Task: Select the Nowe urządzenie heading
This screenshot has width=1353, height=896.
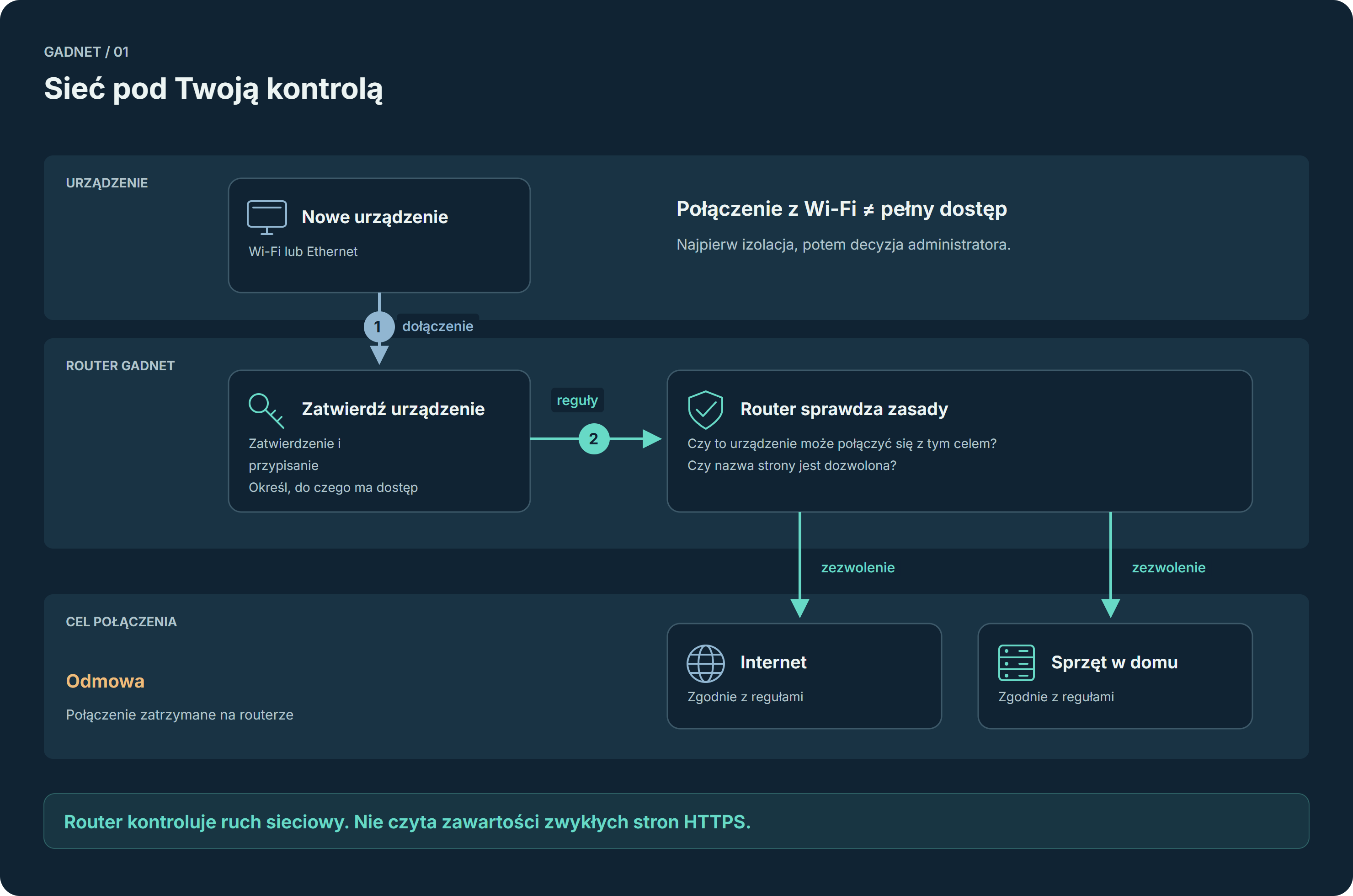Action: [375, 217]
